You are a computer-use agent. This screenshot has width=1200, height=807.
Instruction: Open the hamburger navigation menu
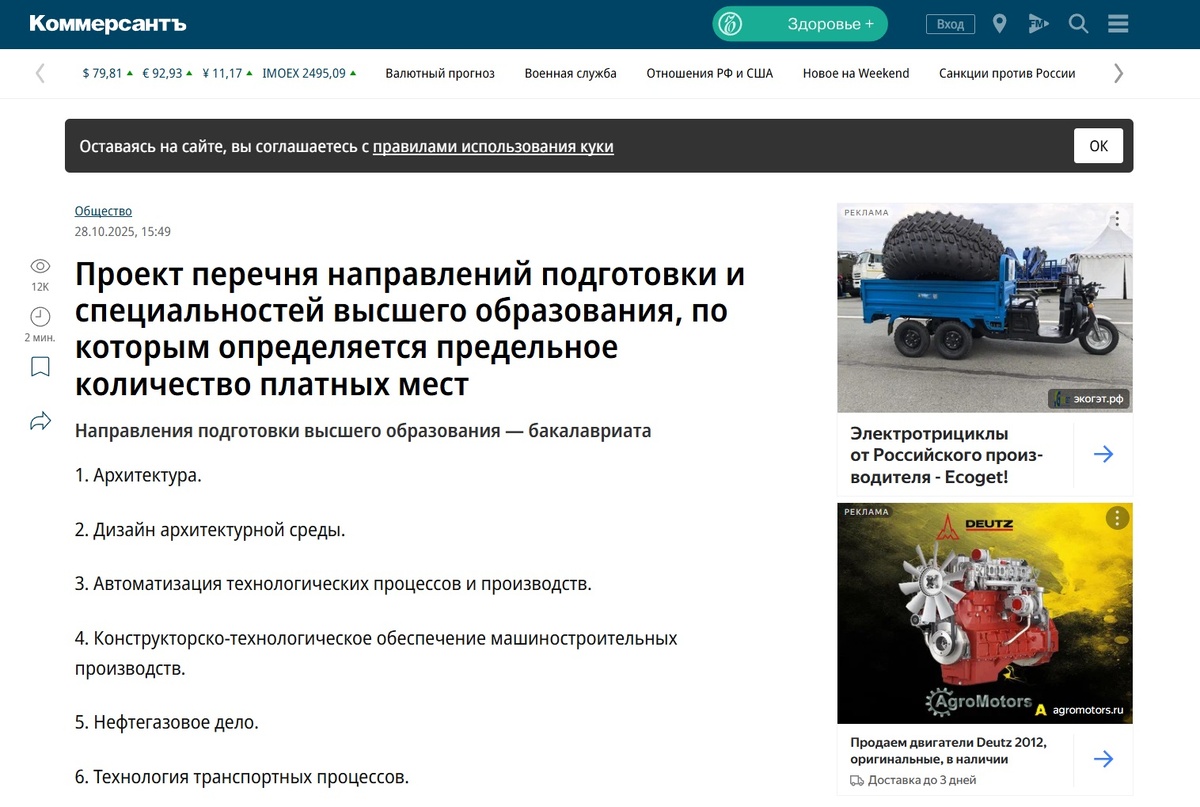[1117, 23]
